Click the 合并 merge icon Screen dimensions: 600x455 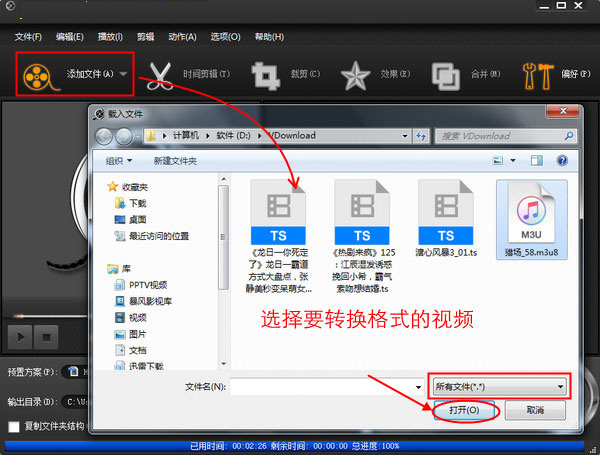[x=445, y=75]
